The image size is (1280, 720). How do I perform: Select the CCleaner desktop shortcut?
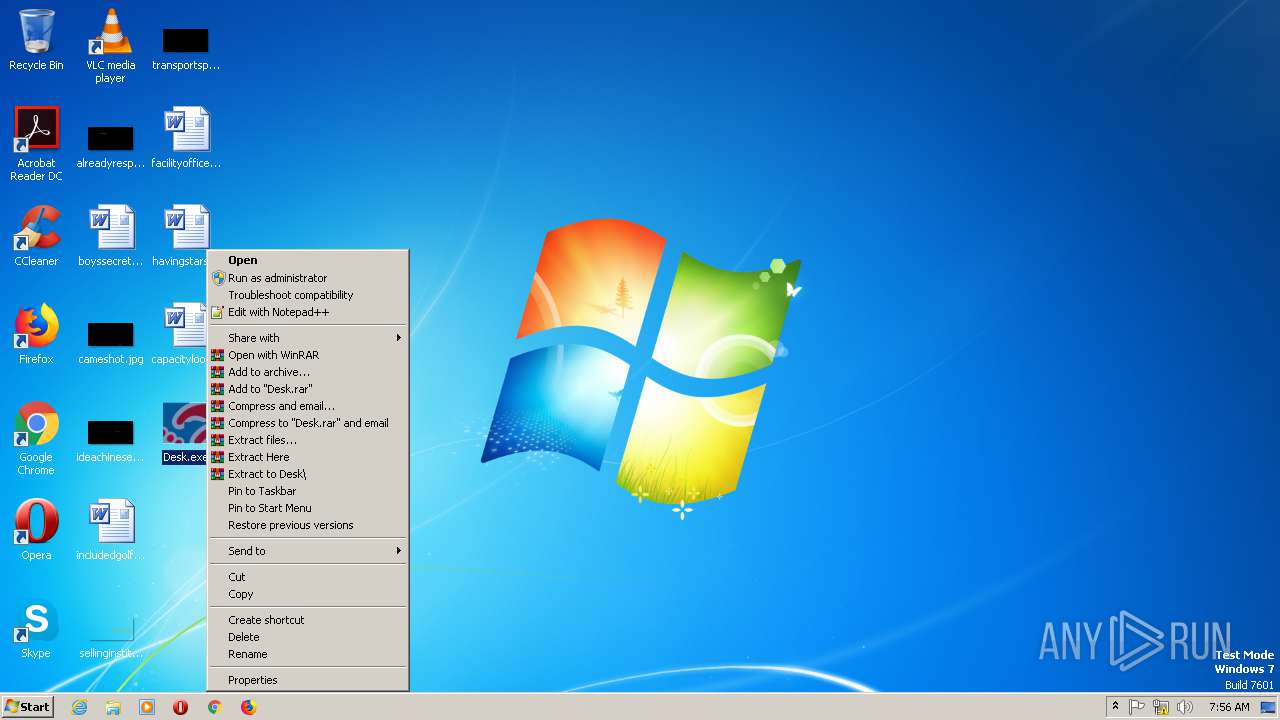36,236
